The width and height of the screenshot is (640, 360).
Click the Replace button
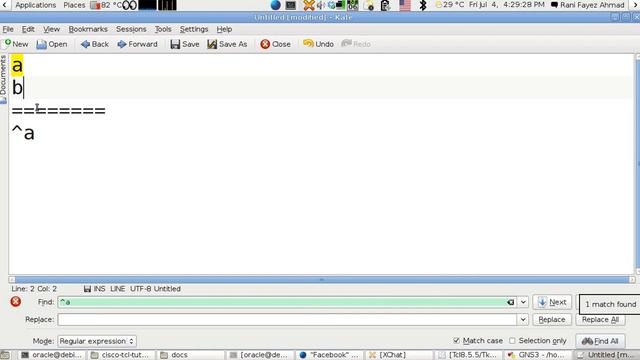tap(552, 320)
